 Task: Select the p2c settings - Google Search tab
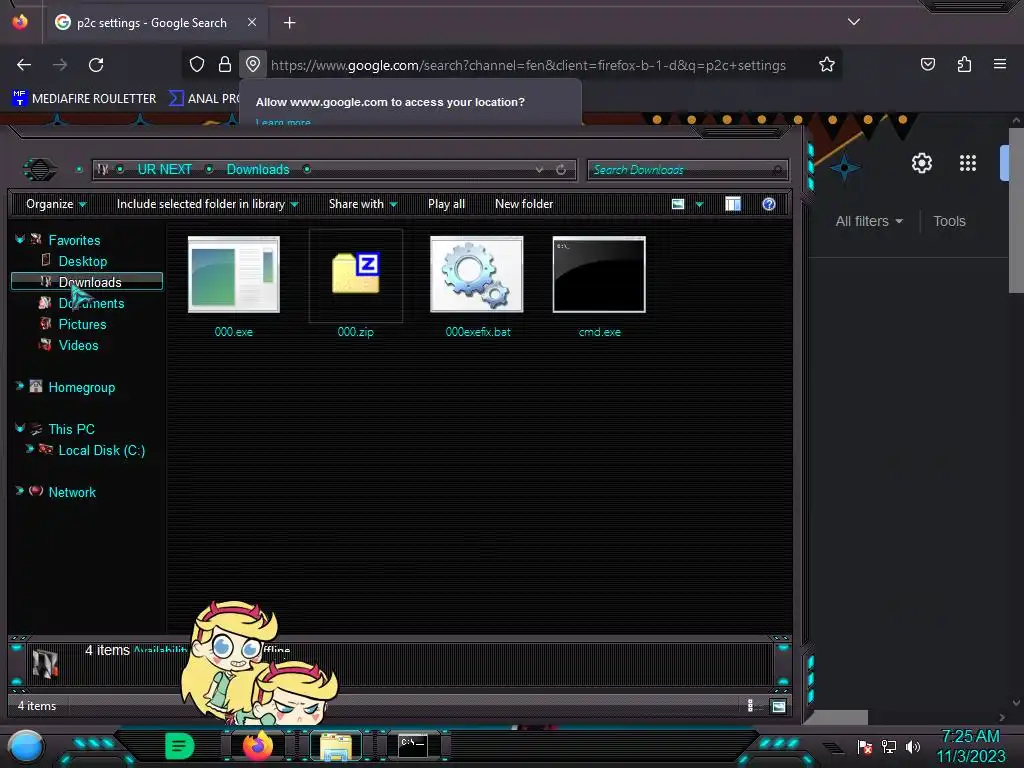(x=154, y=23)
